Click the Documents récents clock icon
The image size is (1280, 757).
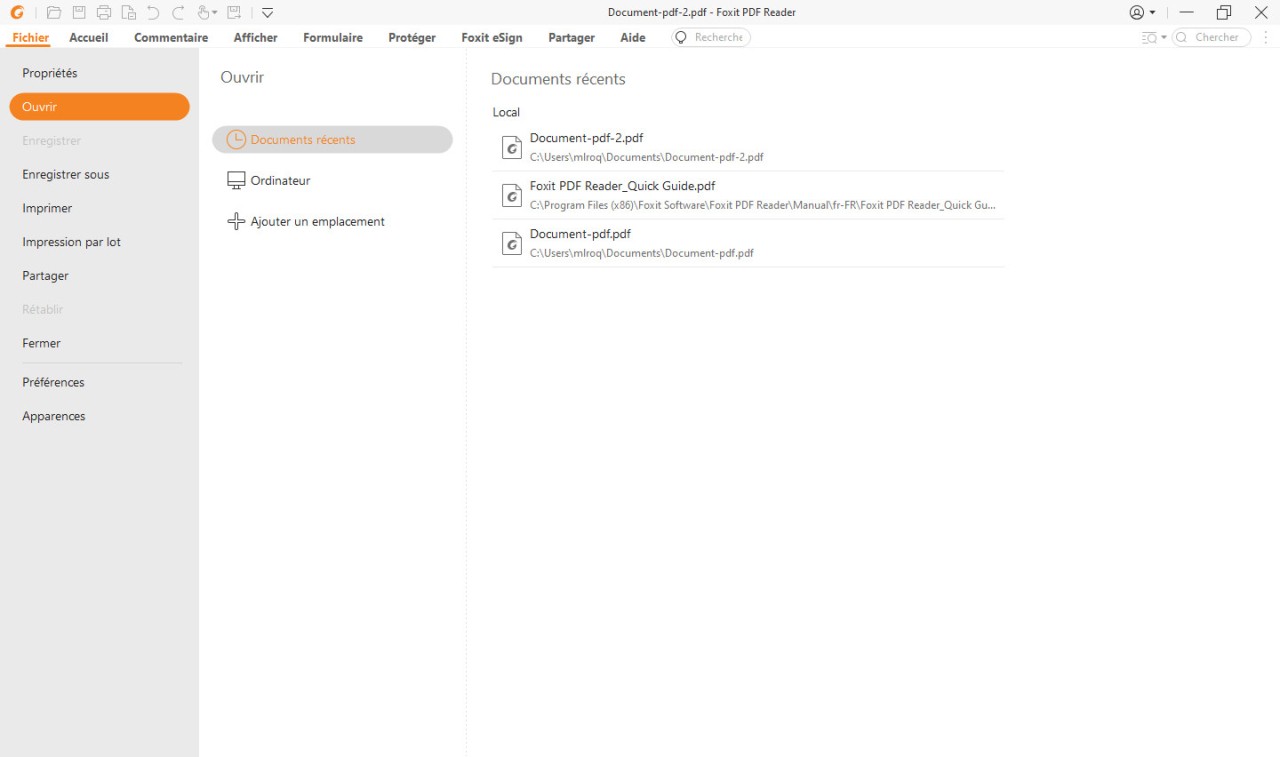tap(236, 140)
